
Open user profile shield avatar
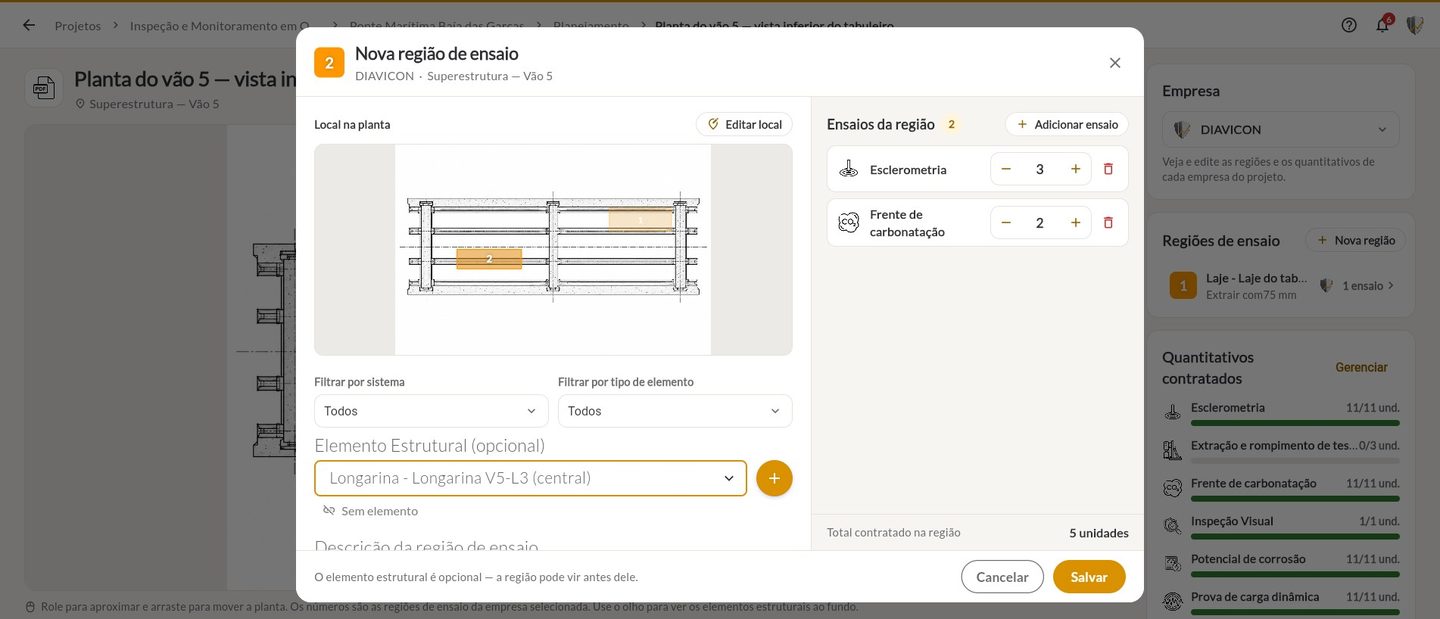point(1415,25)
